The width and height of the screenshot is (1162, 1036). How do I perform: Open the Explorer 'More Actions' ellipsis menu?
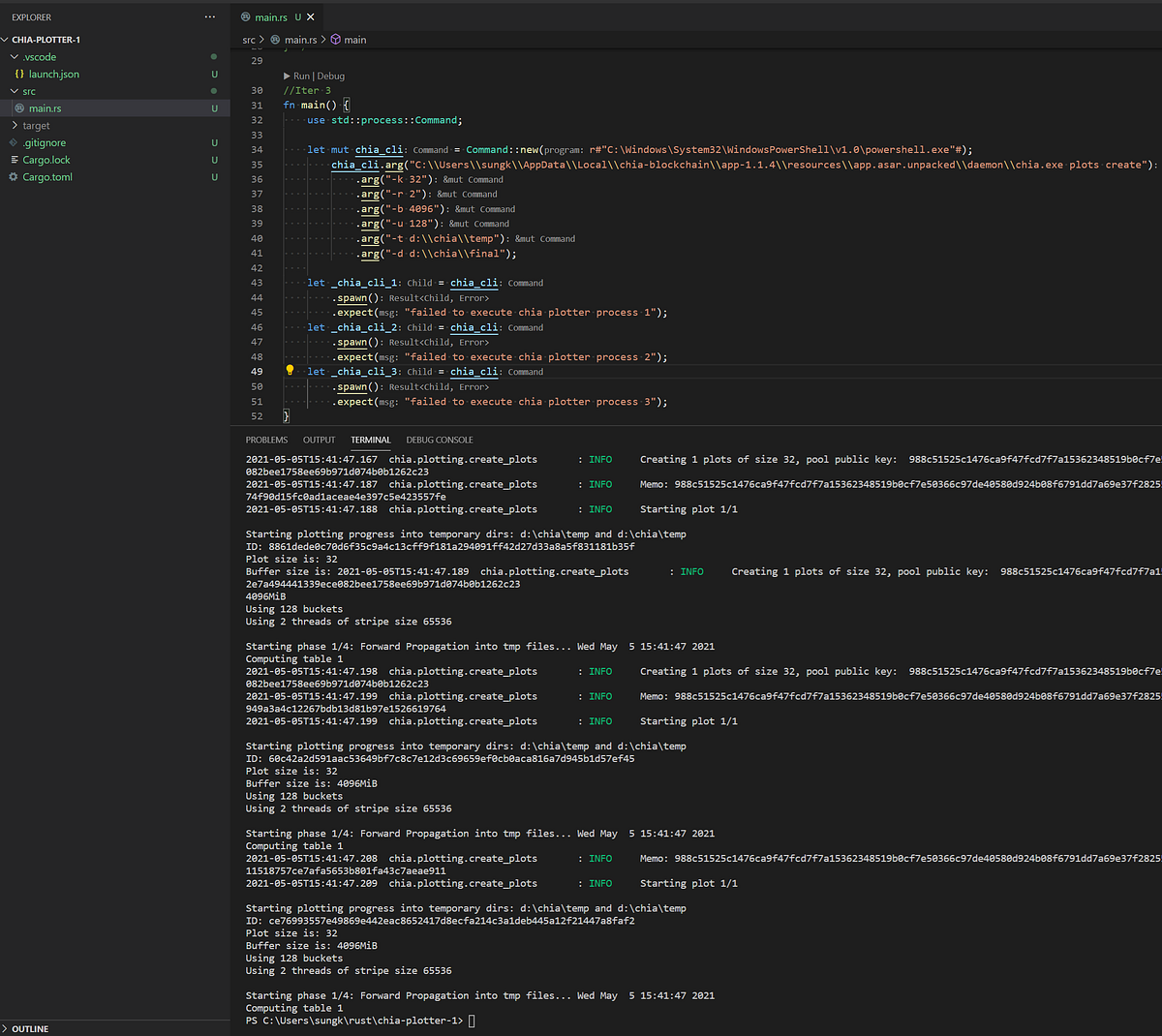(x=209, y=16)
